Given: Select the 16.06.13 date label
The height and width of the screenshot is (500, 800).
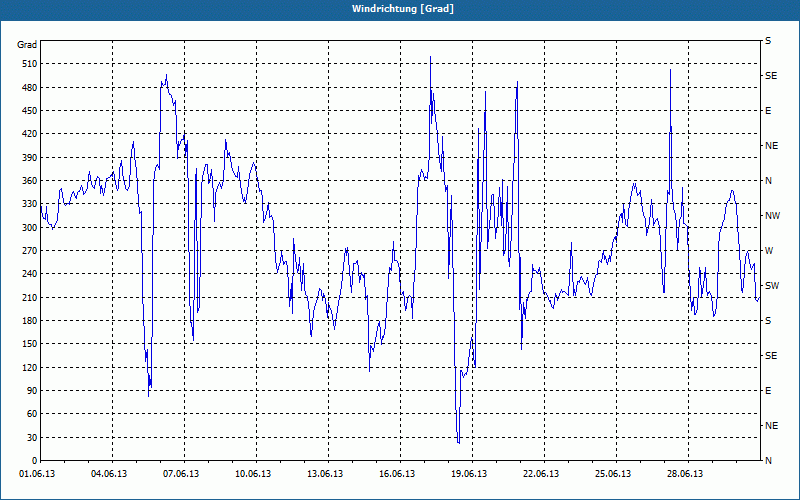Looking at the screenshot, I should [397, 474].
